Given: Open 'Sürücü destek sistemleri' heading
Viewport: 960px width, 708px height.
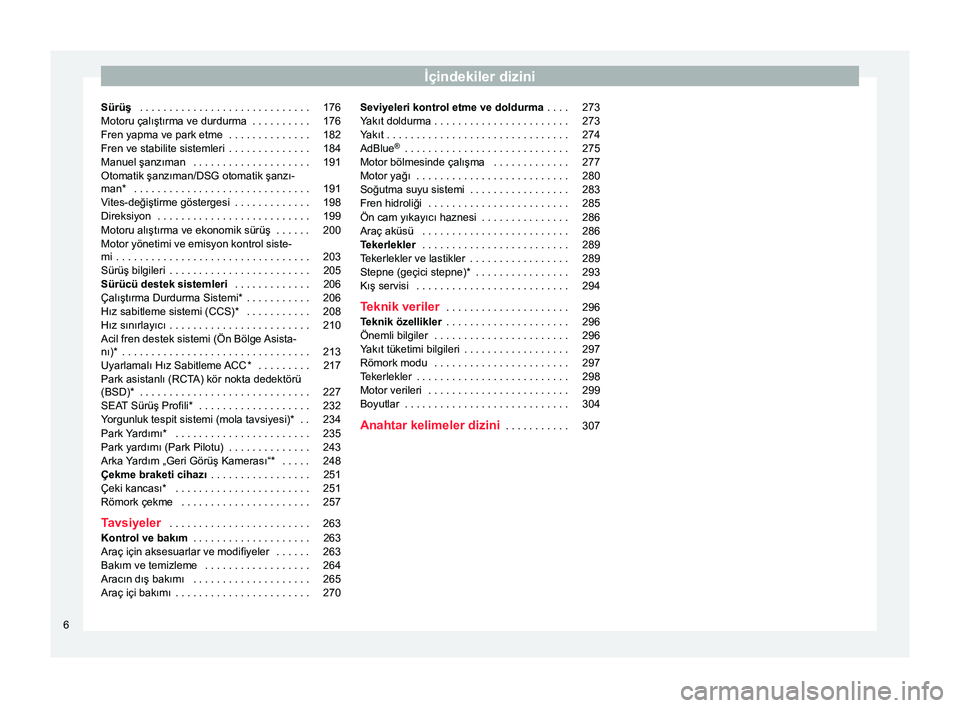Looking at the screenshot, I should point(220,284).
